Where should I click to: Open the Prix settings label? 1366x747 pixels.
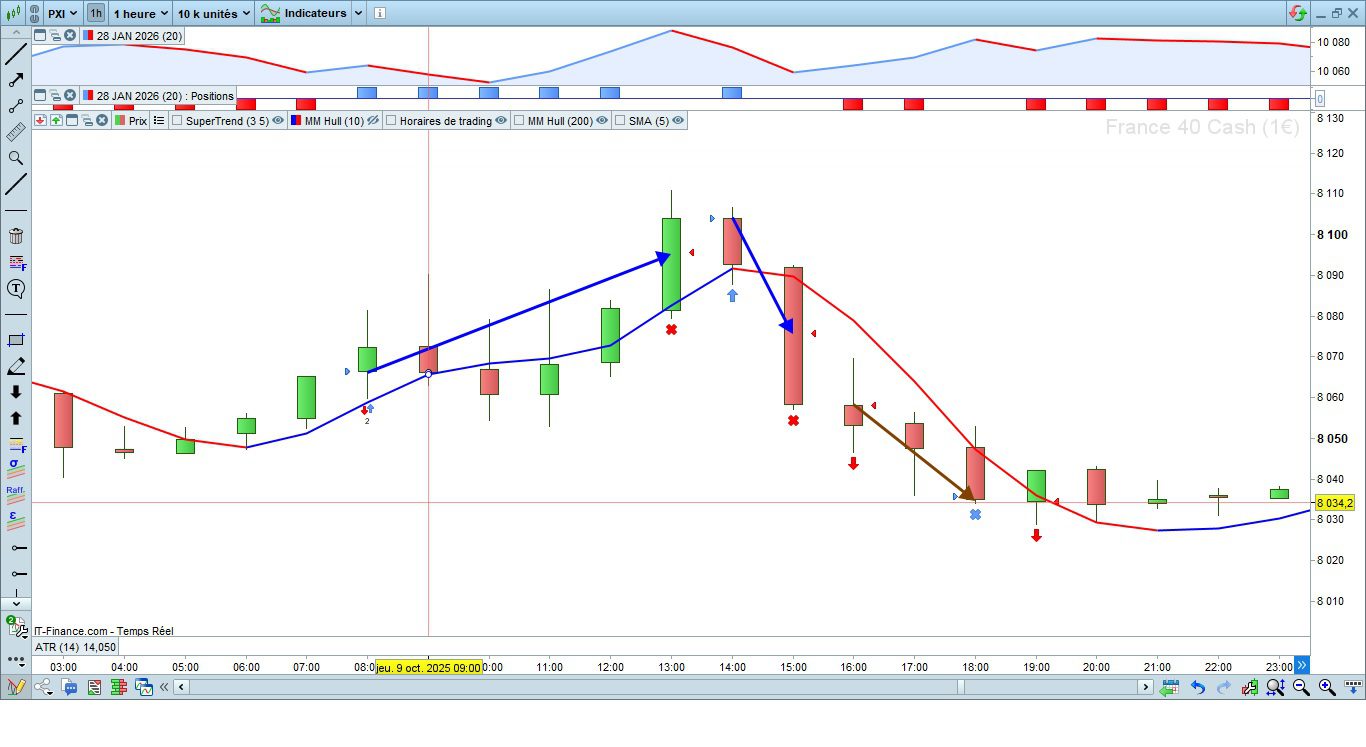(138, 121)
